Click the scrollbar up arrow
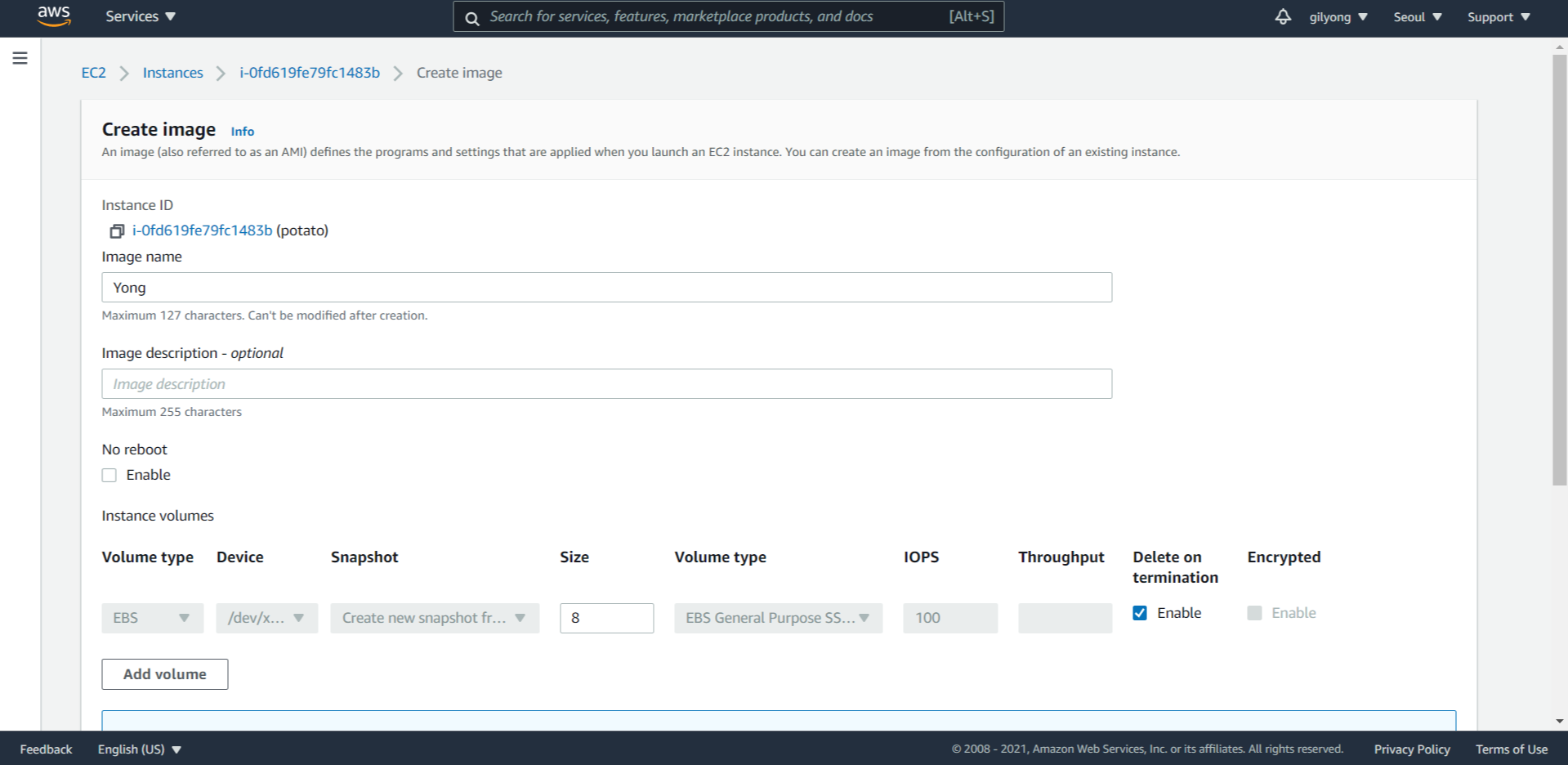 tap(1560, 47)
